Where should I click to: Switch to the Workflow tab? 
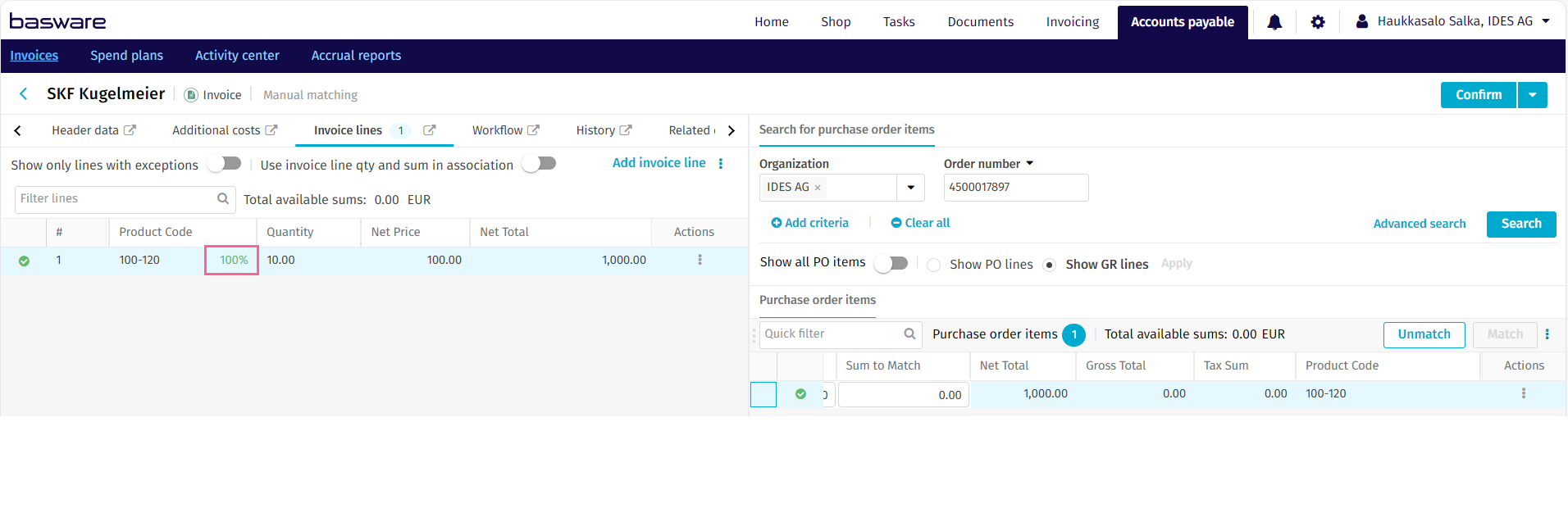[x=497, y=130]
